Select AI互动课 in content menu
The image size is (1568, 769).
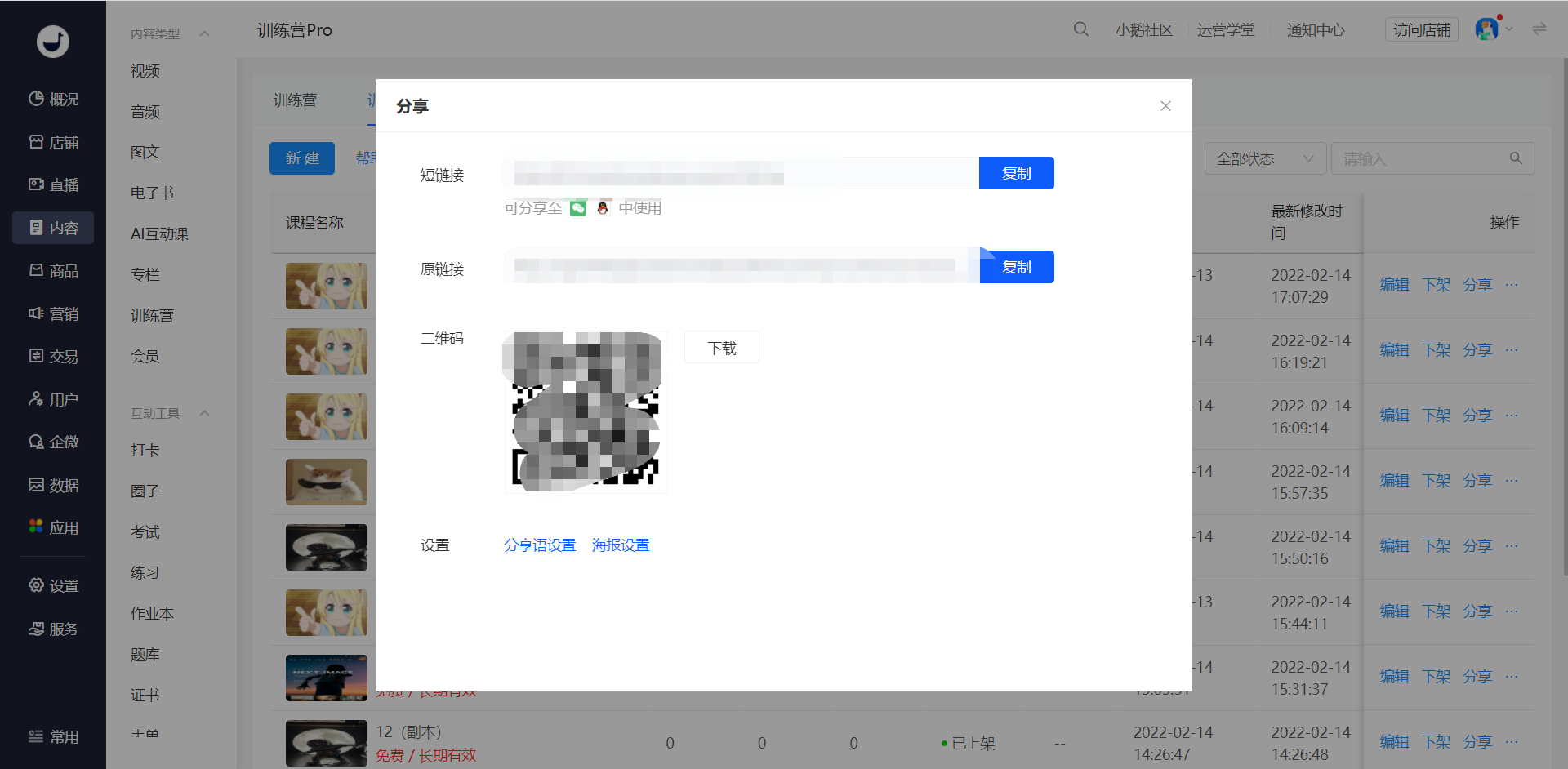[159, 233]
